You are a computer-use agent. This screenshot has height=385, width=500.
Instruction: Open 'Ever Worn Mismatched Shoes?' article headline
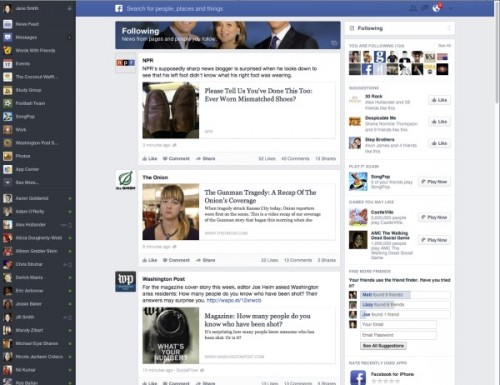coord(258,95)
